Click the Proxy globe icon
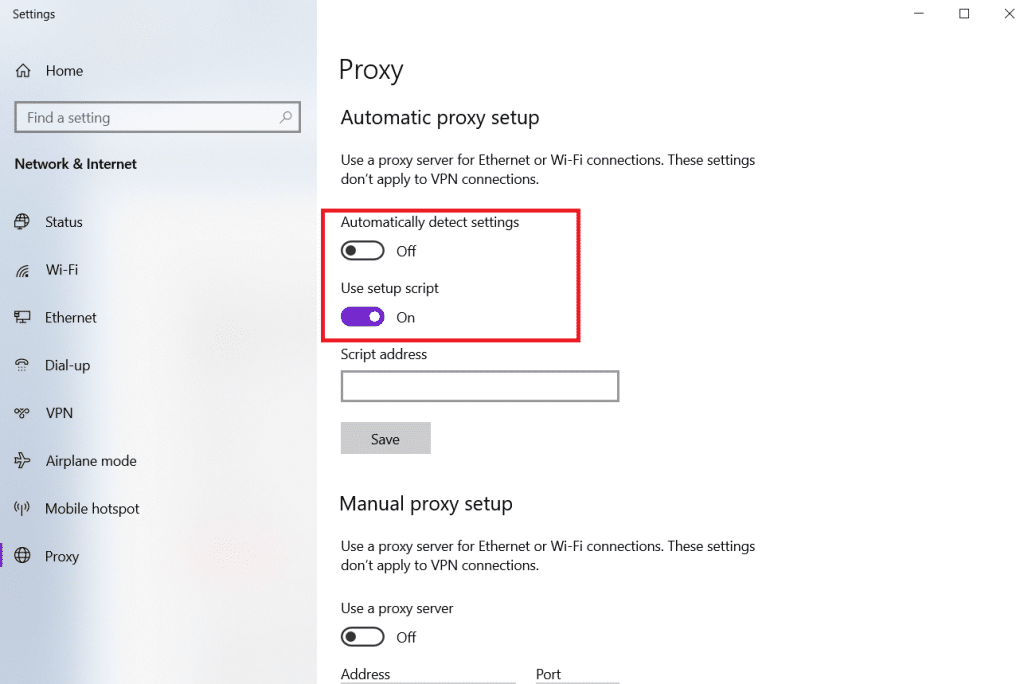 coord(23,556)
